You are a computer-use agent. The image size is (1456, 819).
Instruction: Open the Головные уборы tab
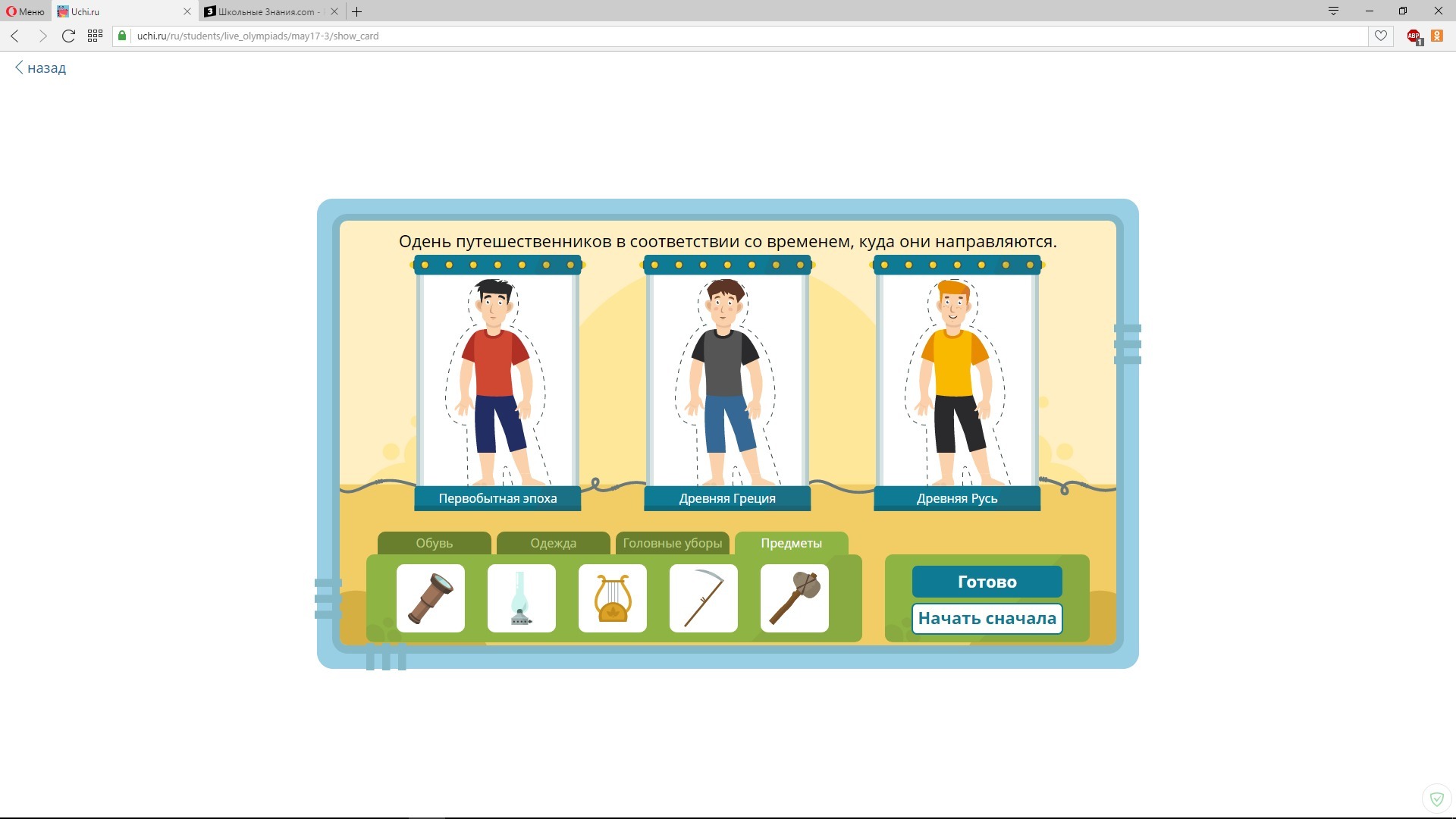(x=672, y=543)
